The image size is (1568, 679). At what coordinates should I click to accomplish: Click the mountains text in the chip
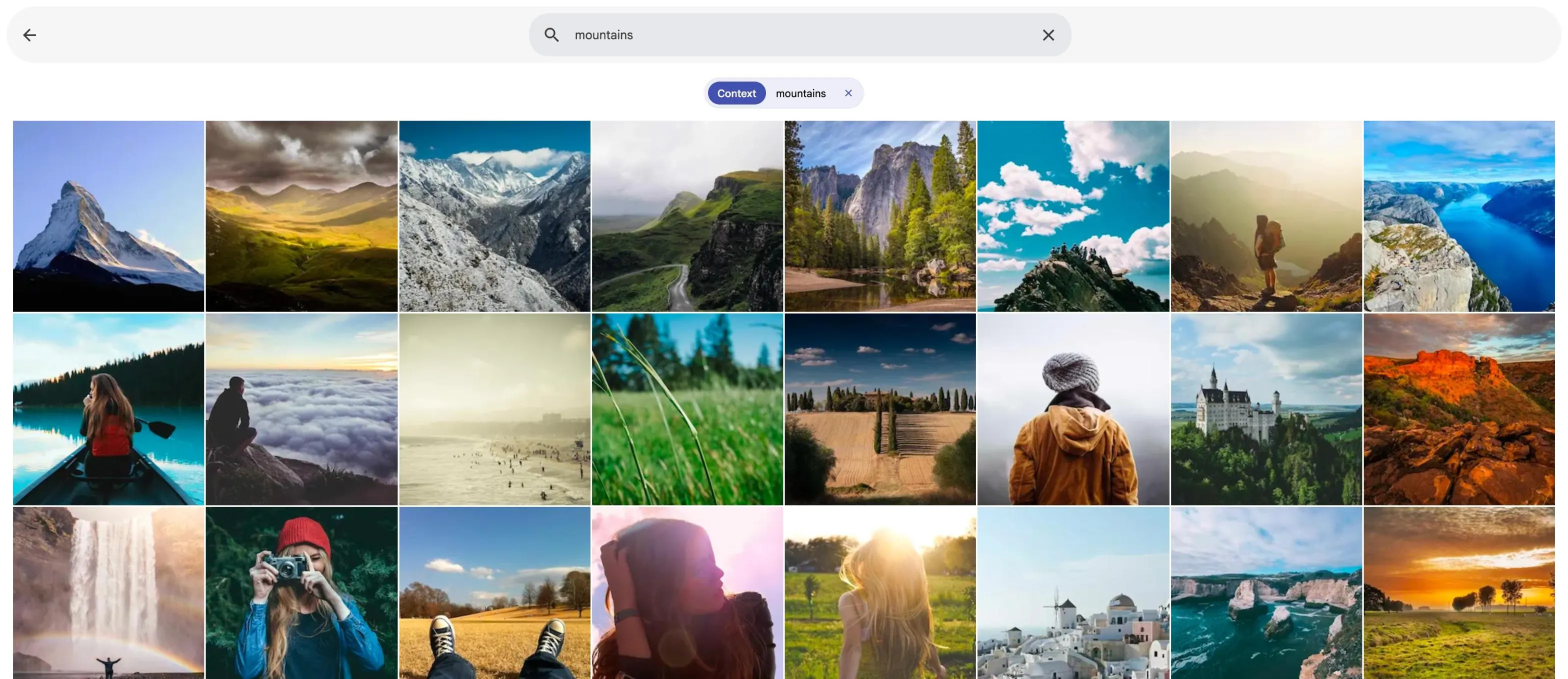800,93
